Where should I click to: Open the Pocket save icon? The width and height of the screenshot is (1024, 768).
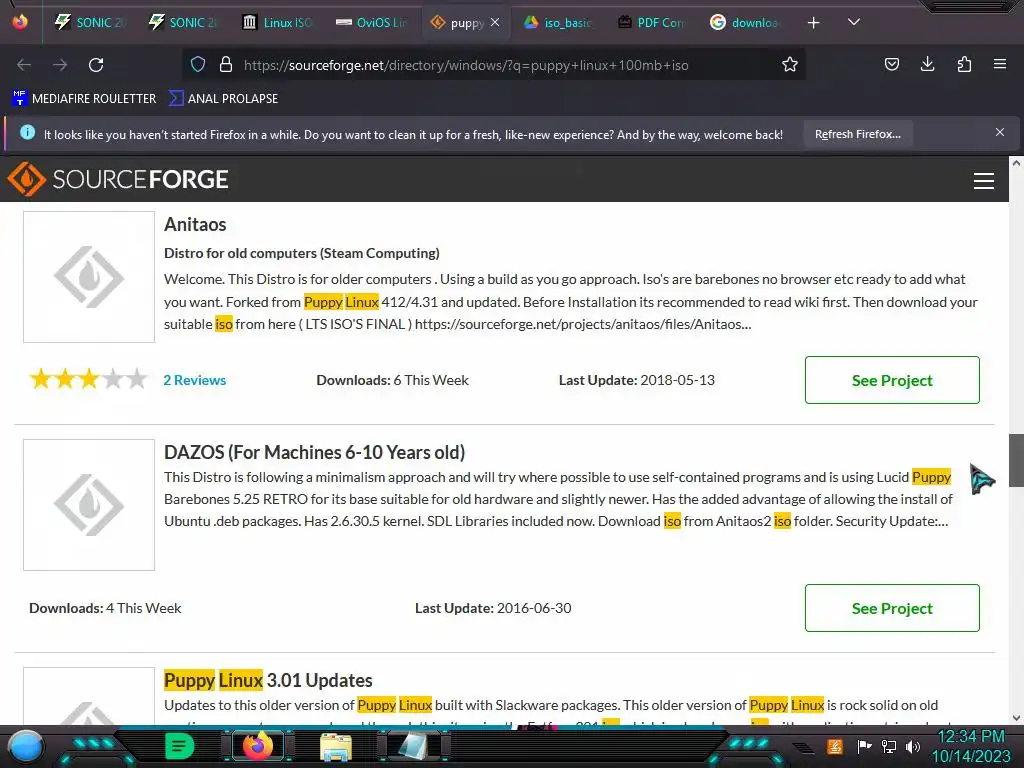[x=891, y=64]
